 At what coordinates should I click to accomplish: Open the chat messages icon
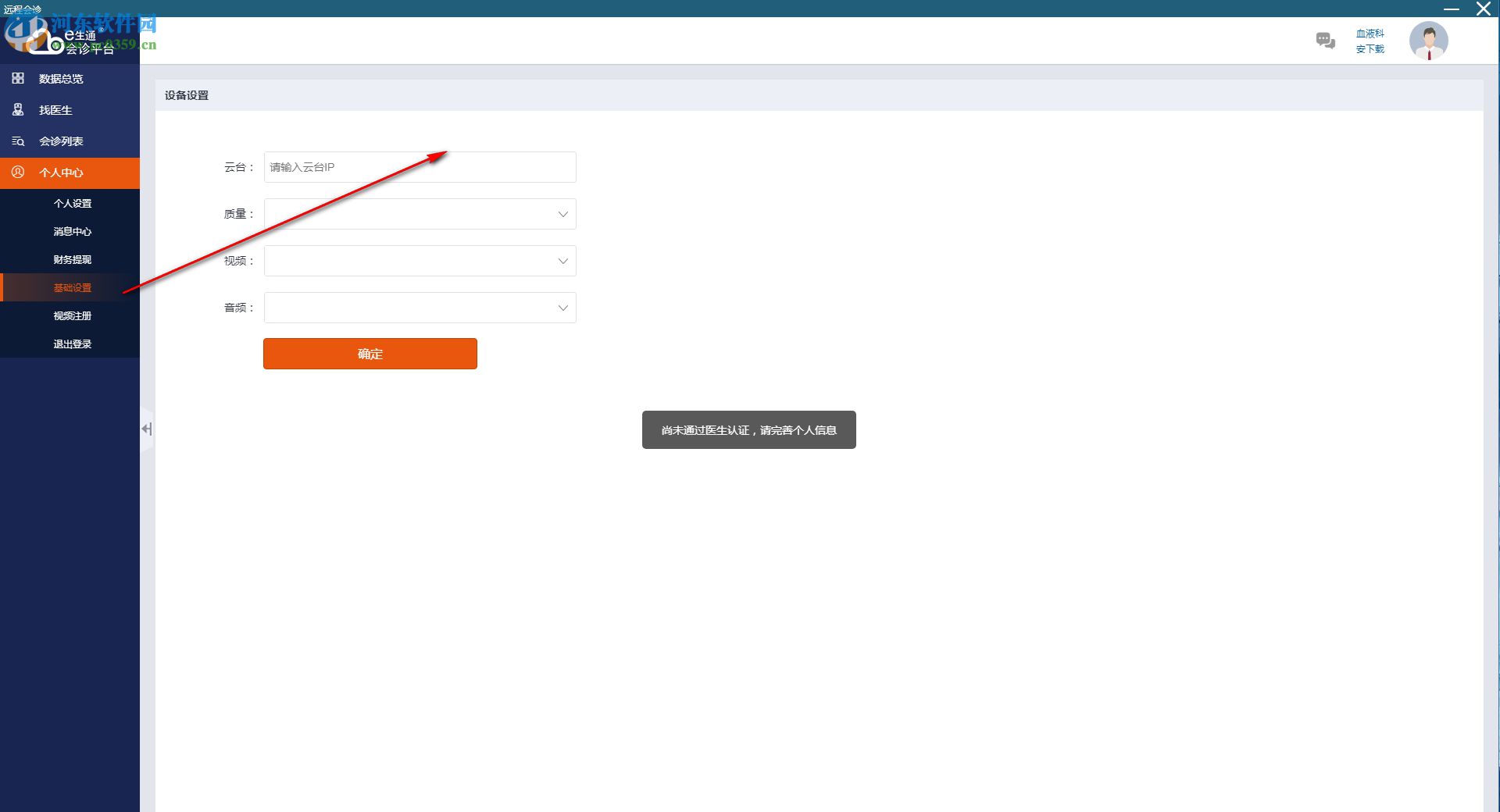point(1325,41)
